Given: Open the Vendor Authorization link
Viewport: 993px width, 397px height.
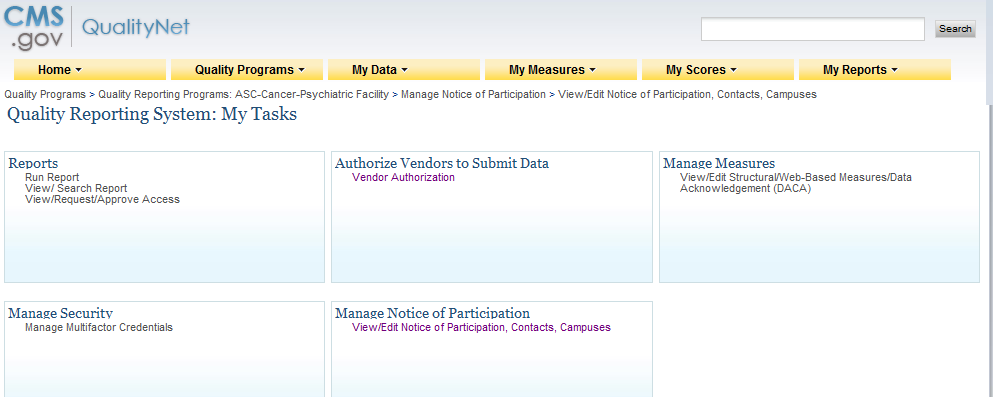Looking at the screenshot, I should click(x=403, y=177).
